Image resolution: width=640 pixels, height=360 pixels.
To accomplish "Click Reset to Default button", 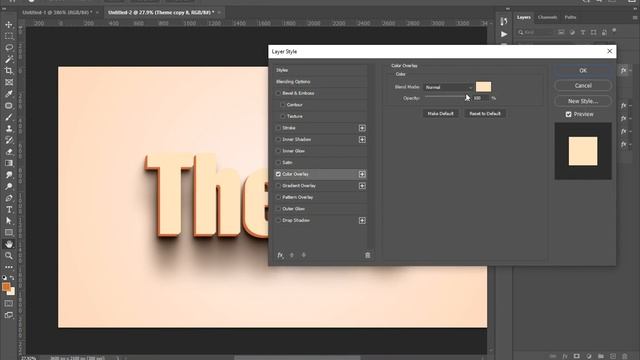I will [484, 113].
